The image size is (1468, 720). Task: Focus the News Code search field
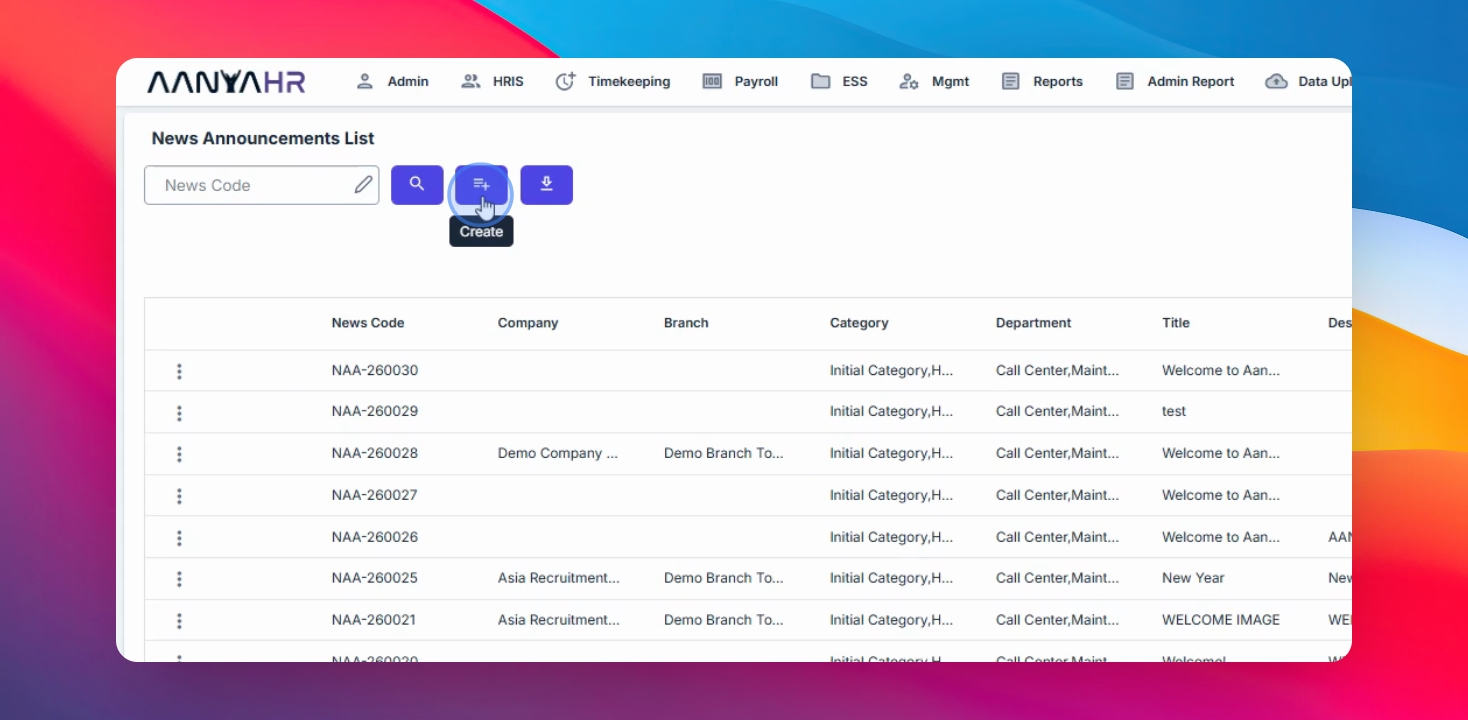point(262,185)
